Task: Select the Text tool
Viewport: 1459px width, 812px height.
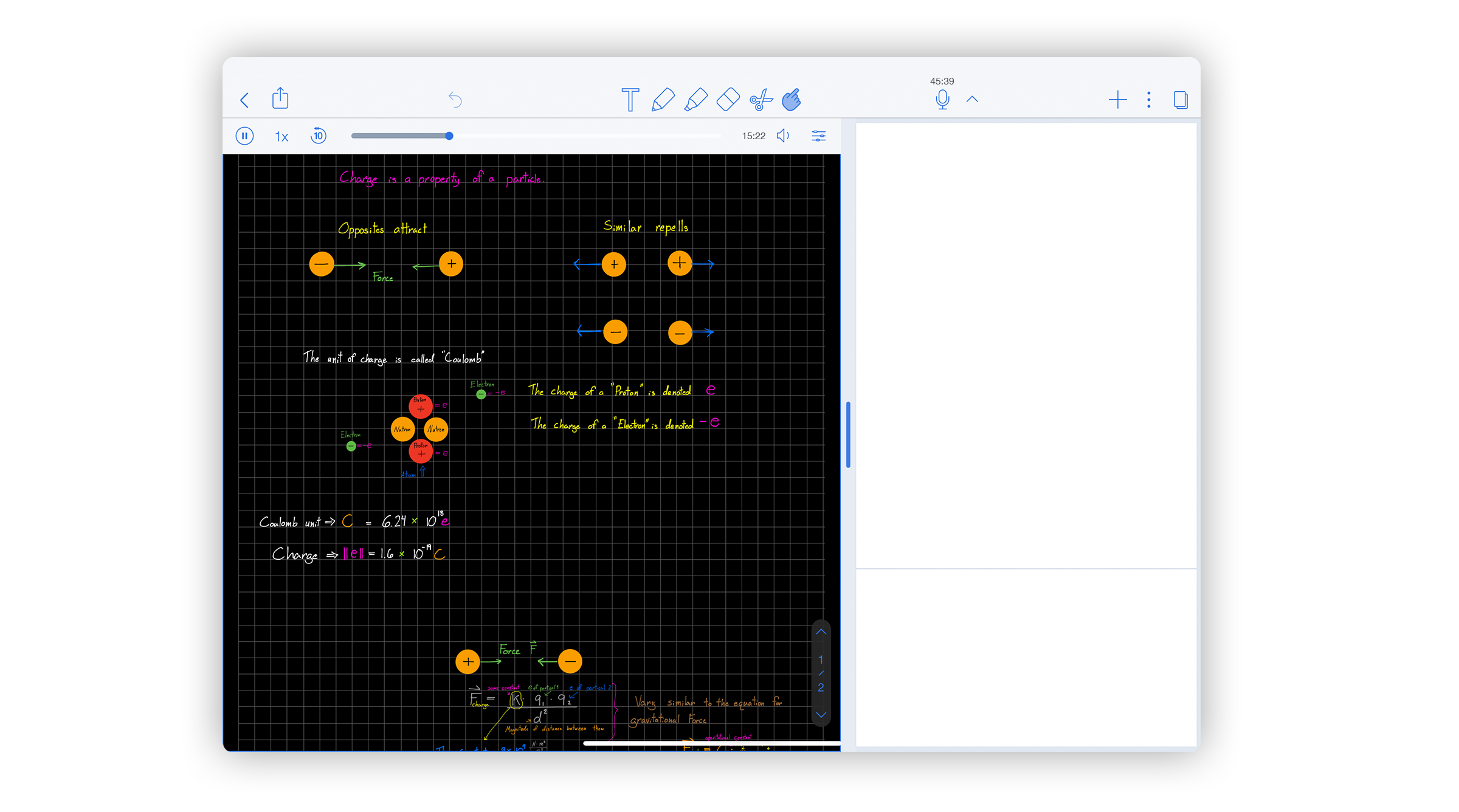Action: [x=630, y=100]
